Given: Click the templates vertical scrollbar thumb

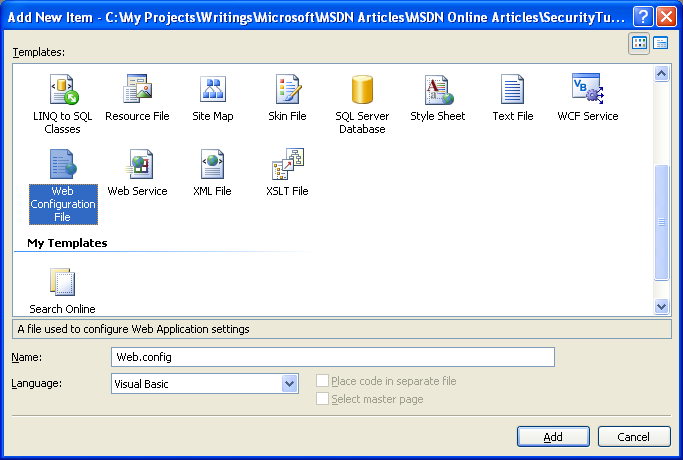Looking at the screenshot, I should [x=661, y=222].
